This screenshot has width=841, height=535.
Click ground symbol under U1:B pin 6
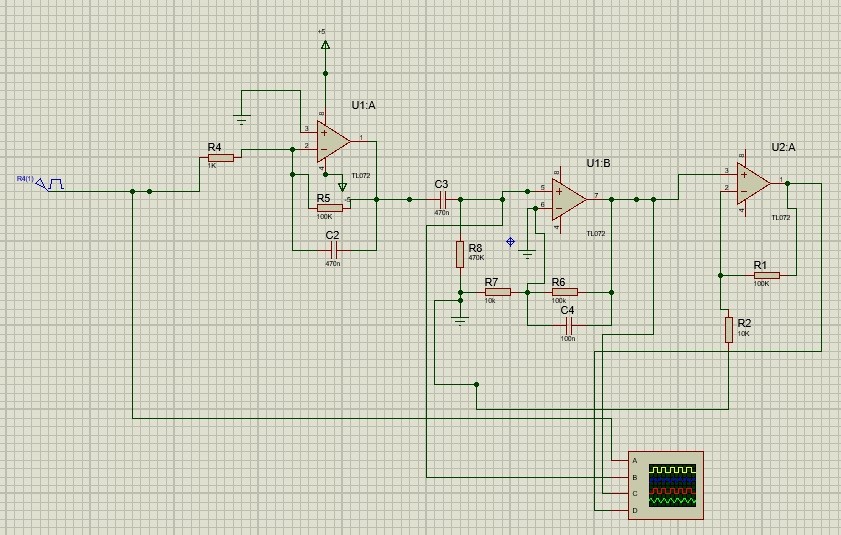[x=527, y=254]
